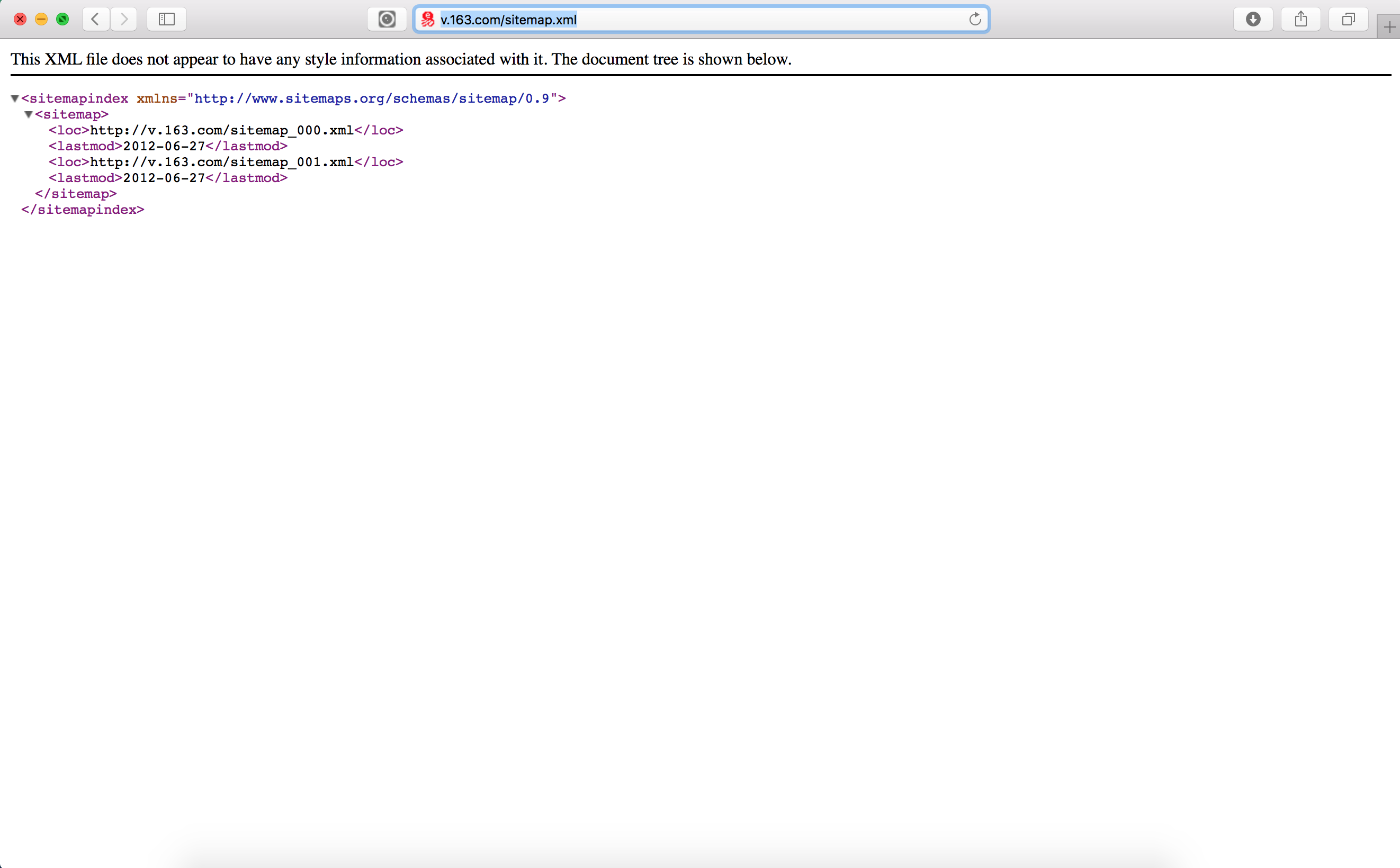Screen dimensions: 1400x868
Task: Open the Downloads button
Action: click(1253, 20)
